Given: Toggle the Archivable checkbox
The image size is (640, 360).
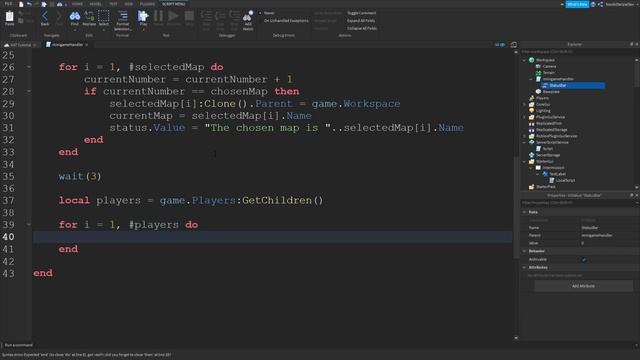Looking at the screenshot, I should [x=584, y=260].
